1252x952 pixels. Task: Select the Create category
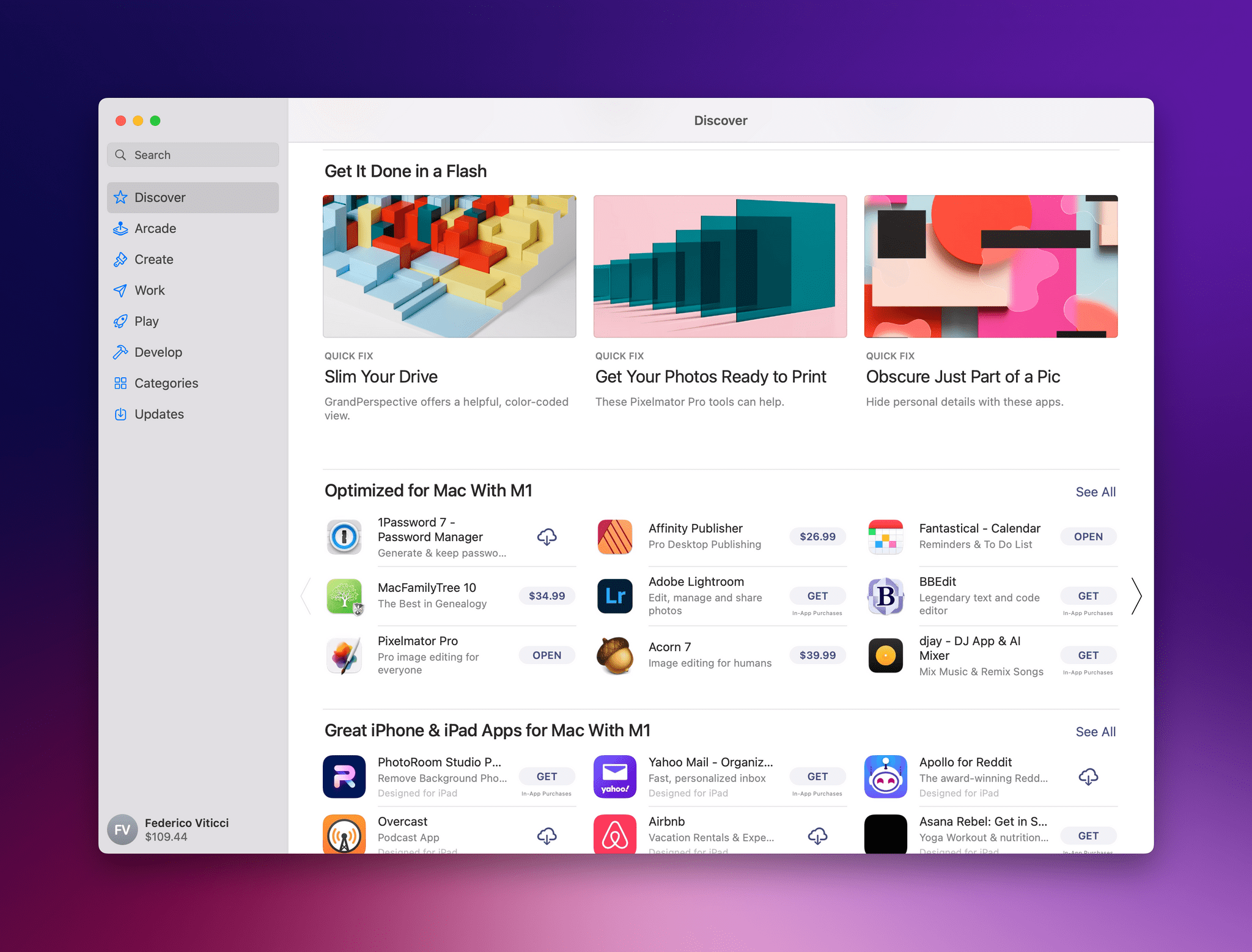tap(153, 258)
